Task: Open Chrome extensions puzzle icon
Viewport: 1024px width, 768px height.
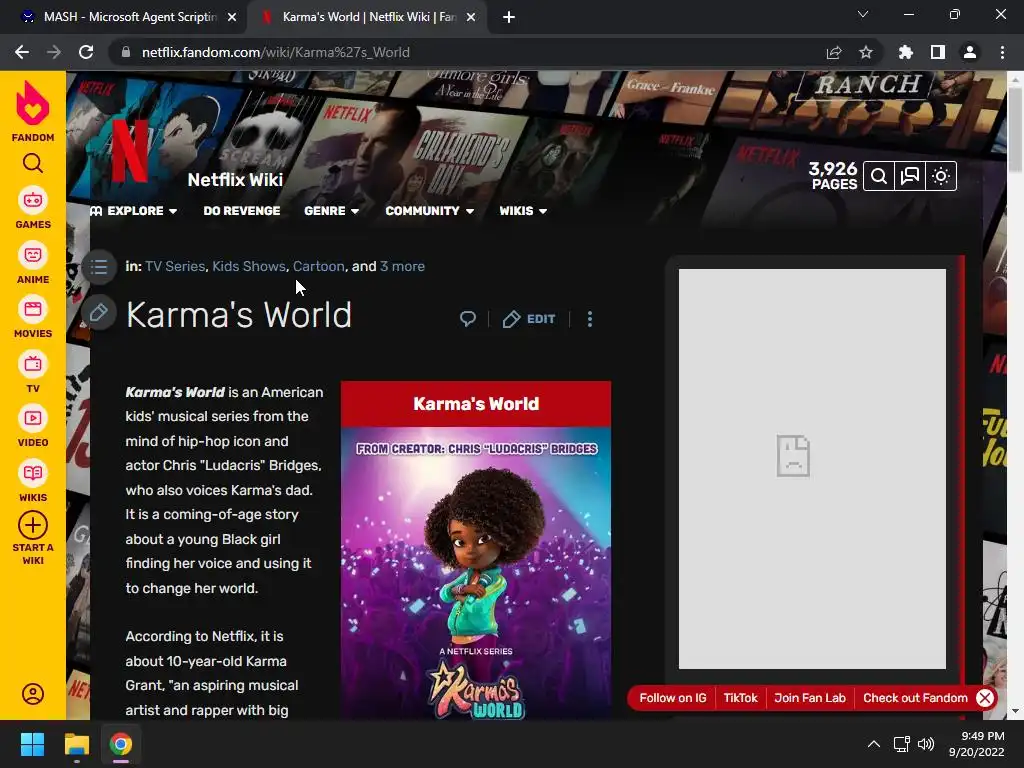Action: point(906,52)
